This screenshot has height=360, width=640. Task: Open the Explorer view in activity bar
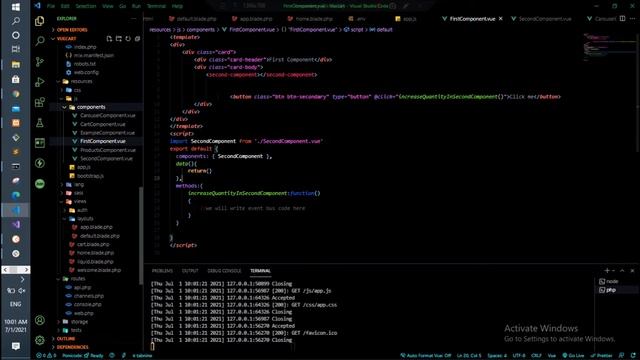(40, 21)
